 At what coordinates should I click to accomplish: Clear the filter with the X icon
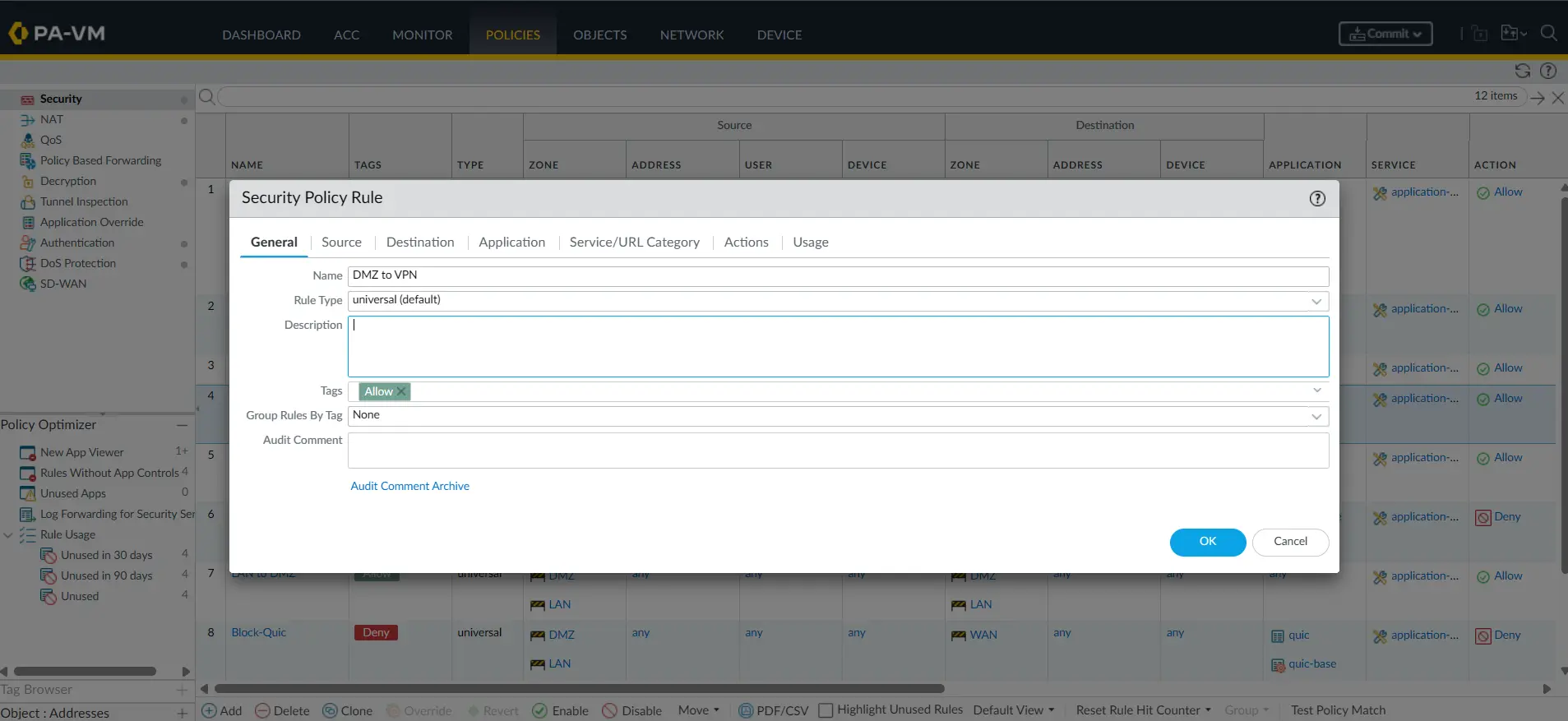click(x=1558, y=98)
